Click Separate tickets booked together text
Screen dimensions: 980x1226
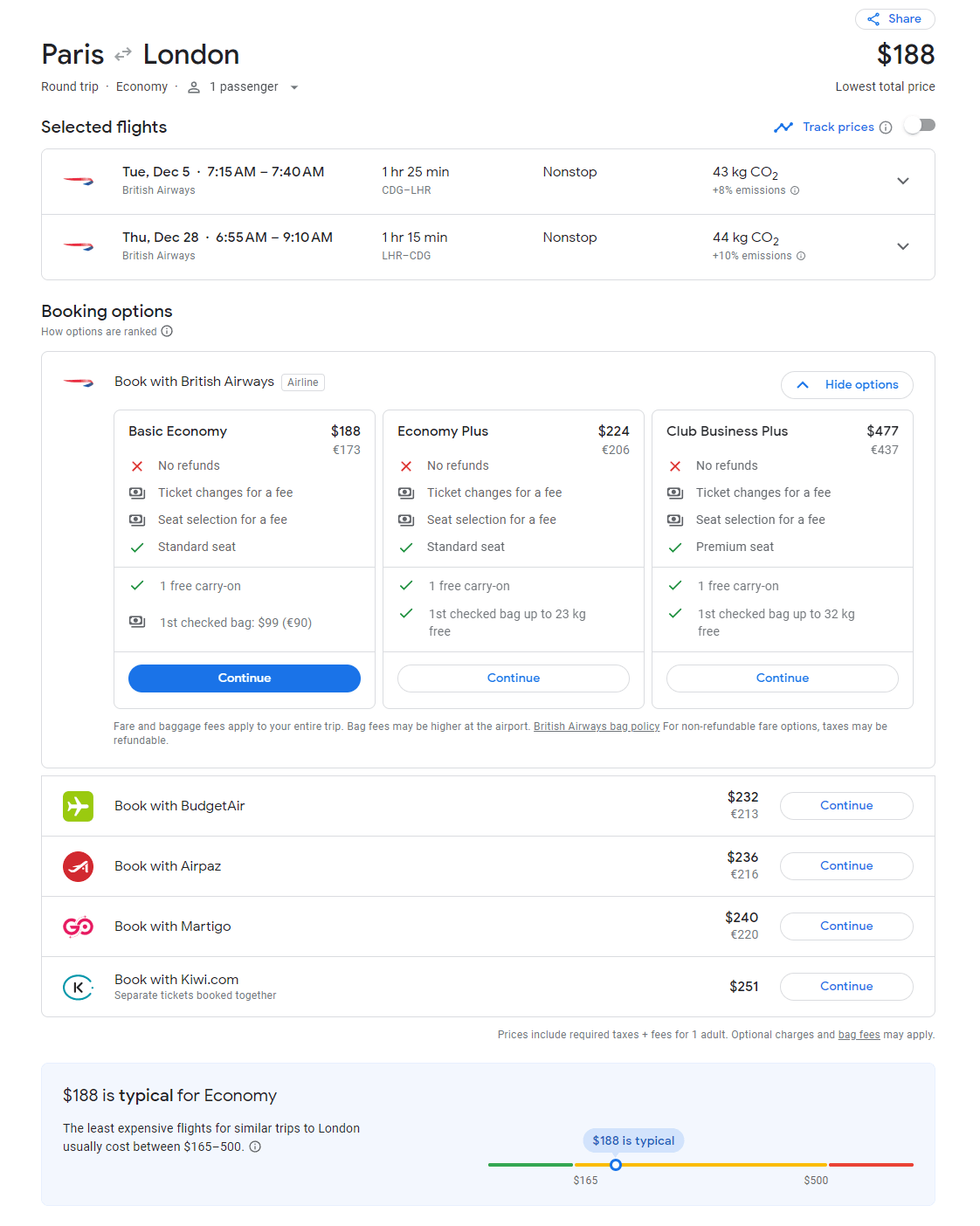196,996
